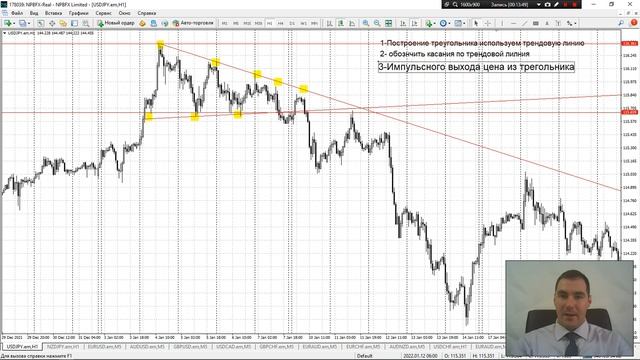Click the search magnifier icon in toolbar
The height and width of the screenshot is (360, 640).
coord(621,23)
